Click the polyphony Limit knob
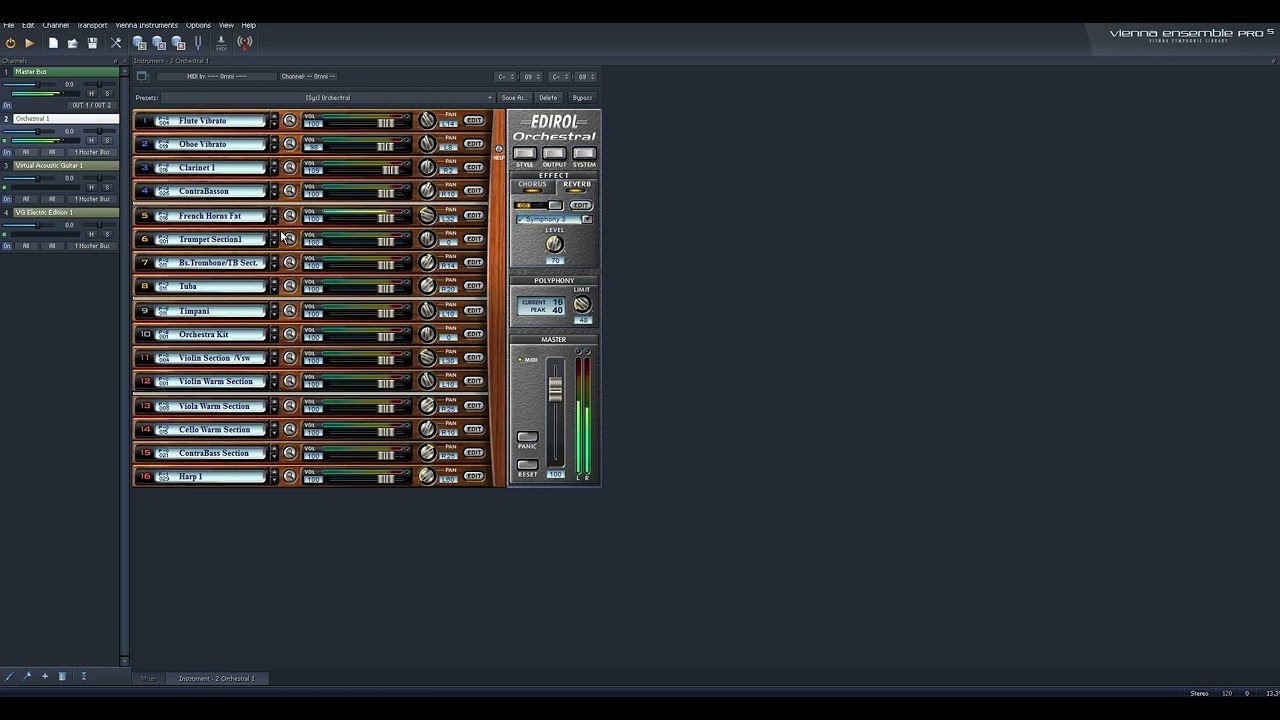The width and height of the screenshot is (1280, 720). pyautogui.click(x=582, y=305)
